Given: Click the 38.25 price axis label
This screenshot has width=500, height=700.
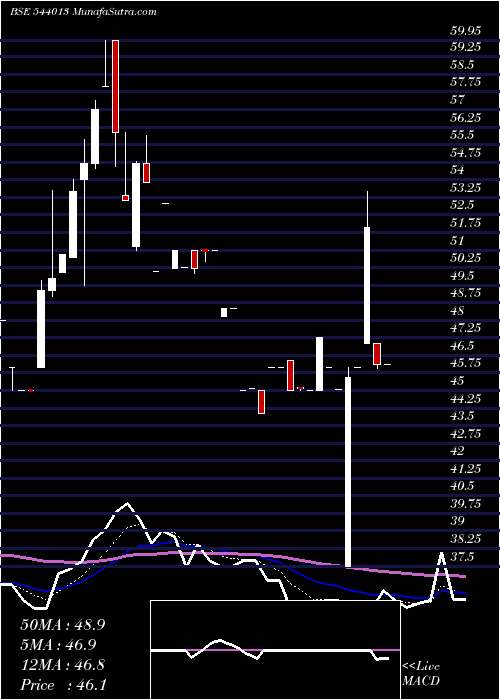Looking at the screenshot, I should (466, 539).
